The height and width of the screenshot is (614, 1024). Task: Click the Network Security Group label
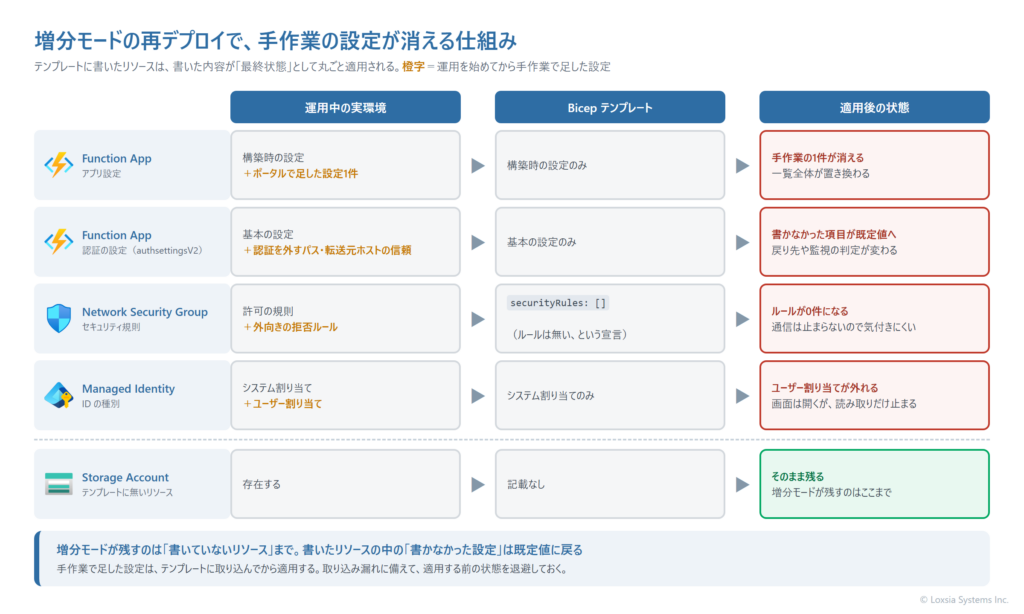pyautogui.click(x=144, y=312)
